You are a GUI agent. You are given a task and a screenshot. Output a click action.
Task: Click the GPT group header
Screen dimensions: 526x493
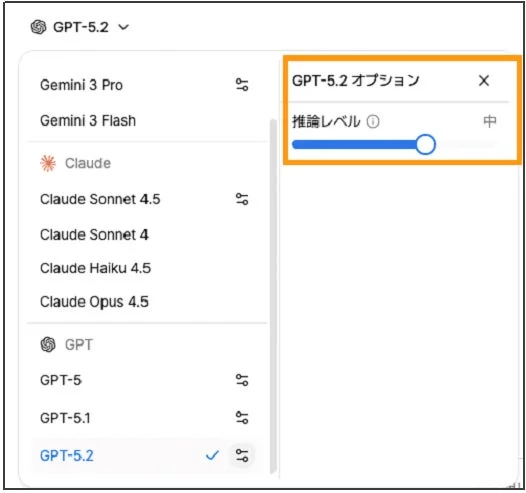point(66,344)
